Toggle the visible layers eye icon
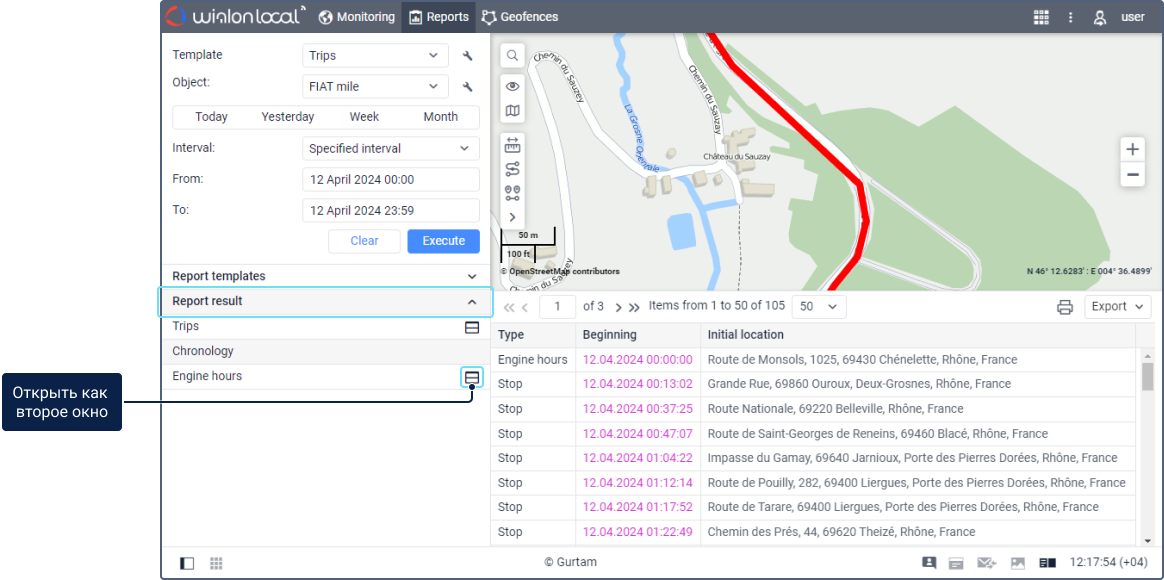Screen dimensions: 1164x580 512,87
